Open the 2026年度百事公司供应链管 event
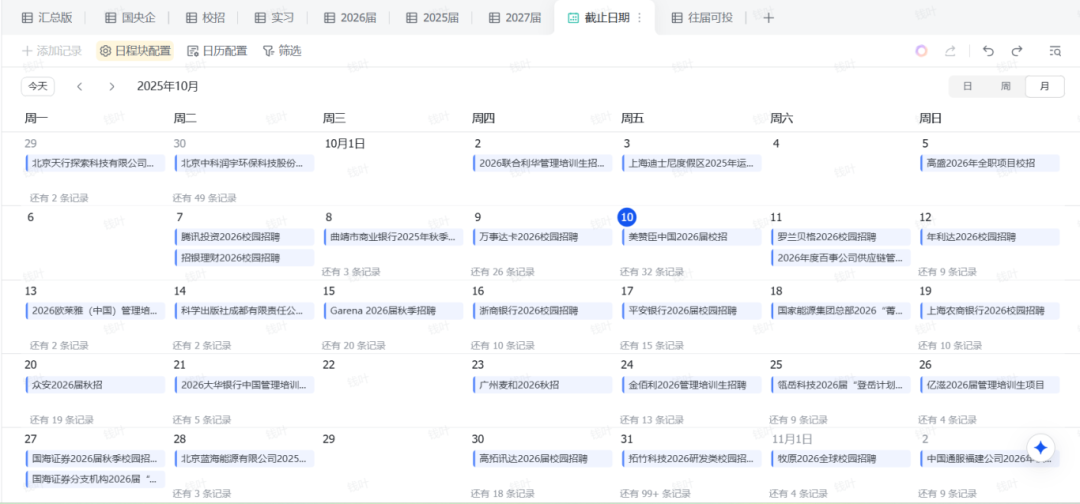This screenshot has width=1080, height=504. (841, 258)
